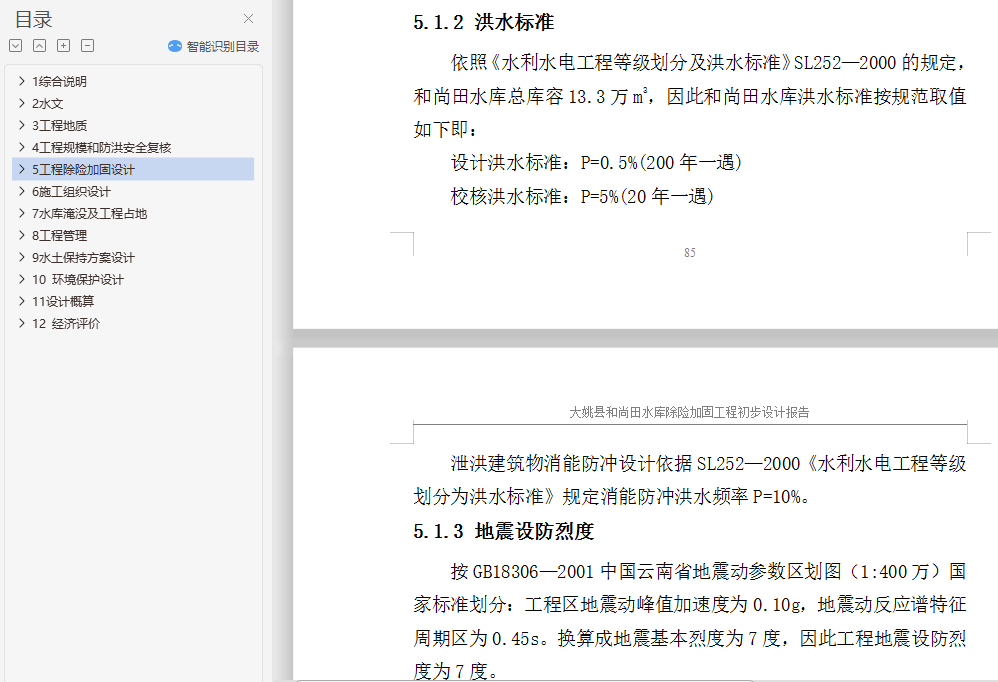
Task: Navigate to 6施工组织设计
Action: point(71,191)
